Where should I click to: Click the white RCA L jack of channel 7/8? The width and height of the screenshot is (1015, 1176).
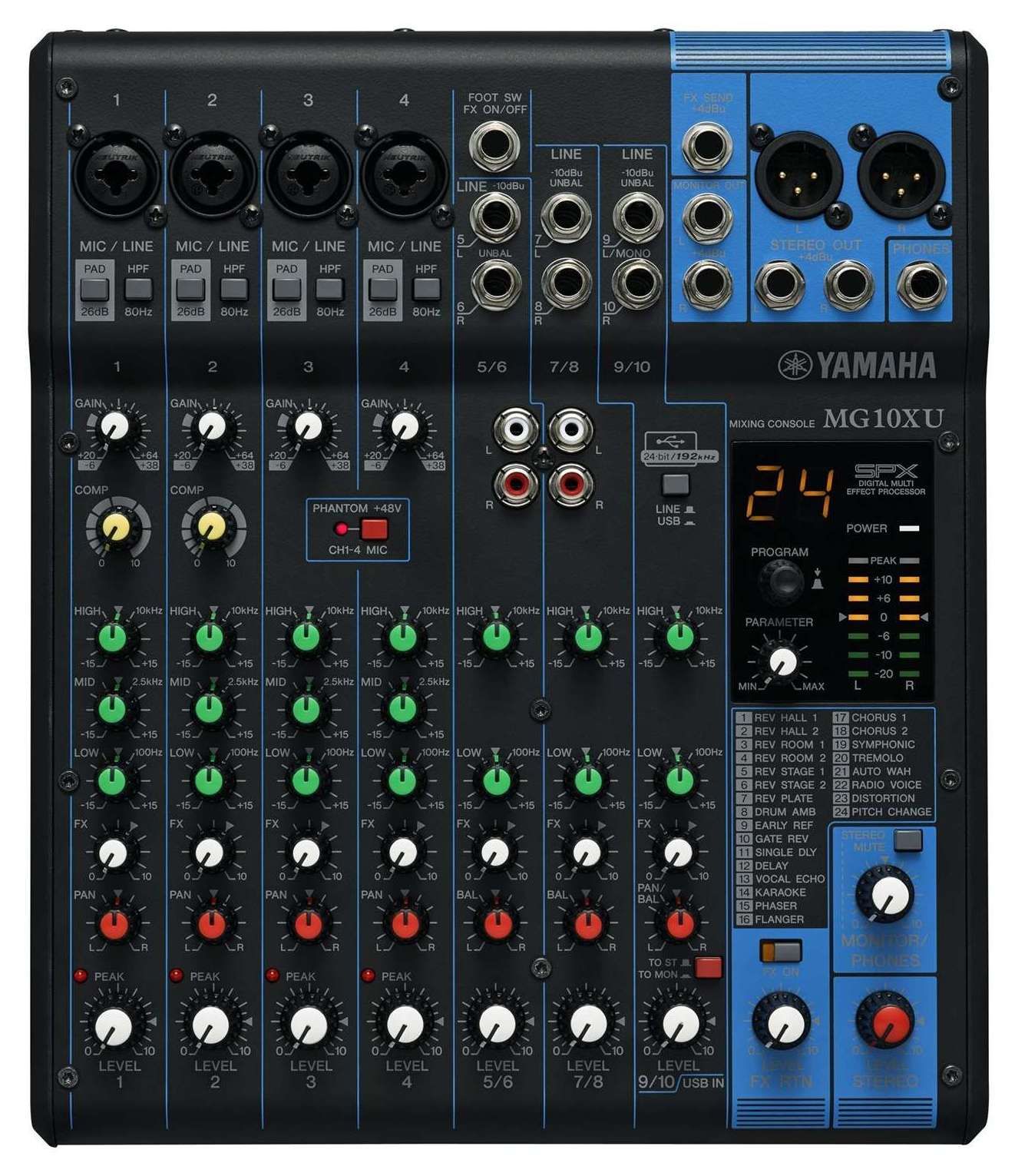click(570, 429)
